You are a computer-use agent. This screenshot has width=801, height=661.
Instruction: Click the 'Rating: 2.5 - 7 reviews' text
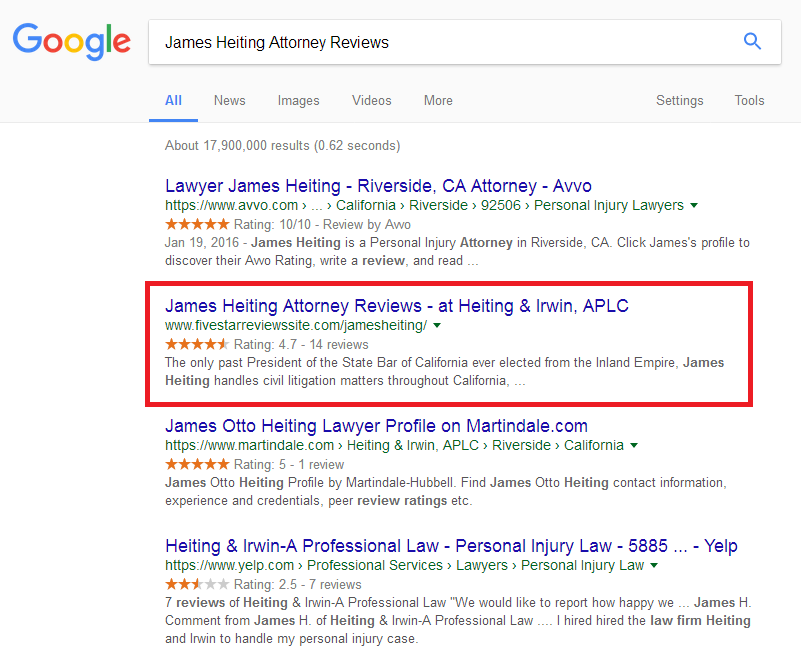pos(297,584)
